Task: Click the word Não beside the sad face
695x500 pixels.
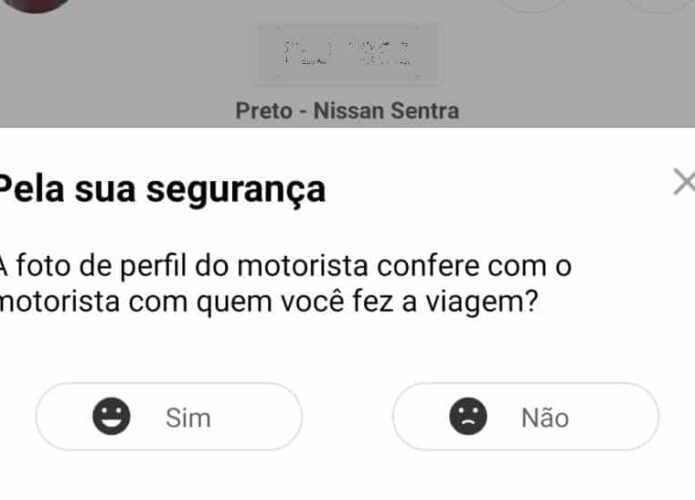Action: pyautogui.click(x=545, y=417)
